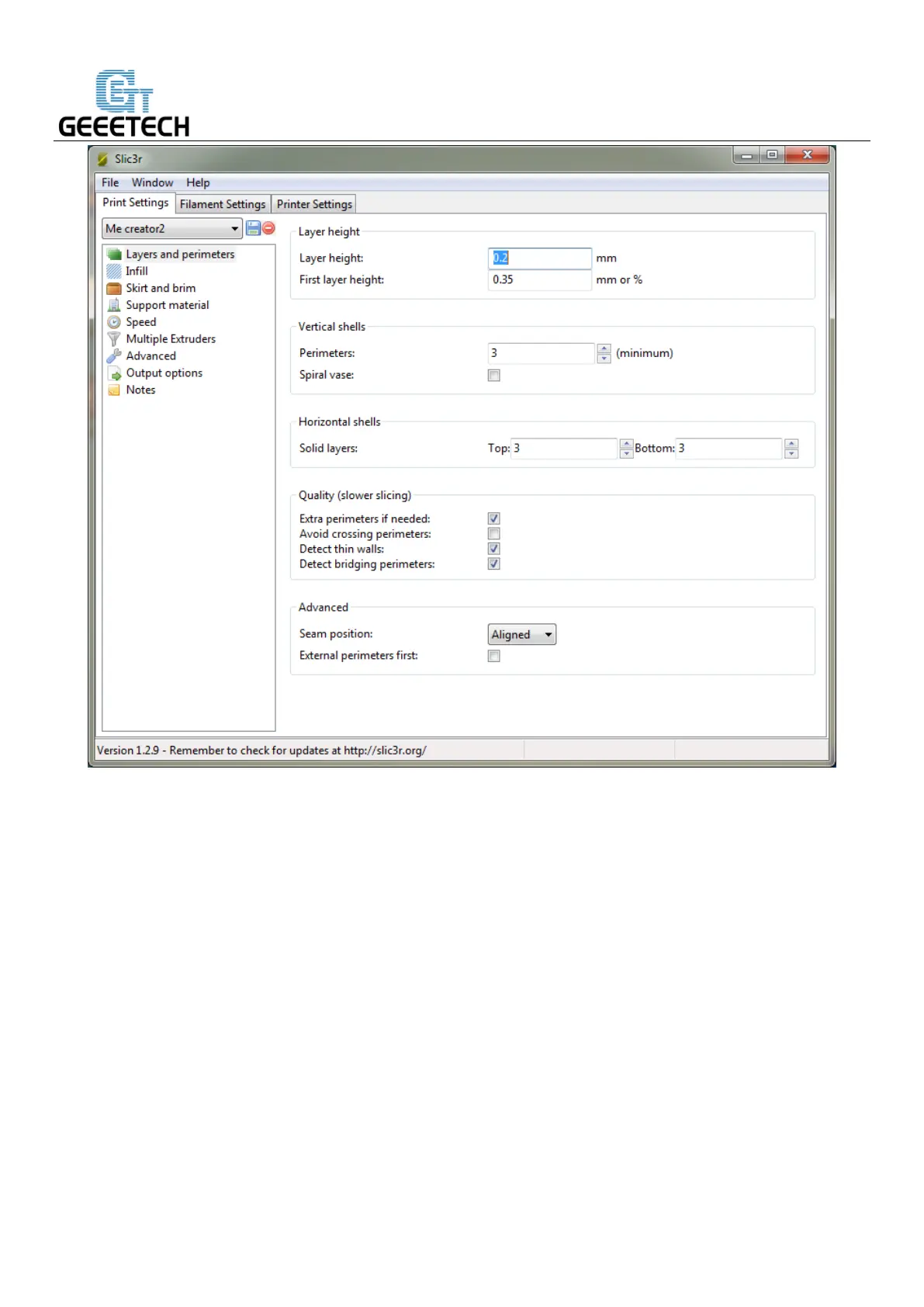Click the Notes yellow note icon
The image size is (924, 1307).
coord(114,390)
